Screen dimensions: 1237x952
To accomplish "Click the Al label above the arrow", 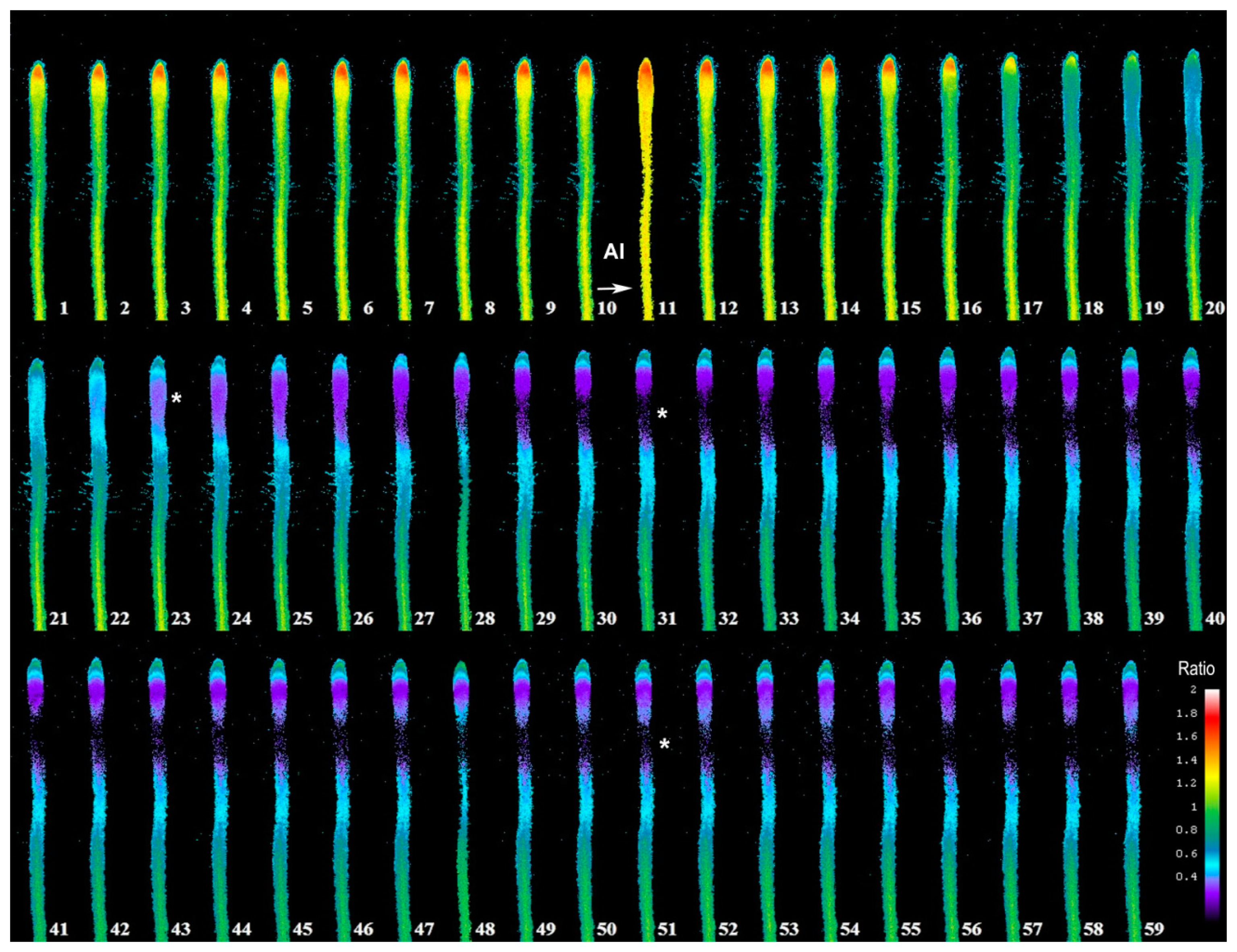I will pyautogui.click(x=613, y=251).
